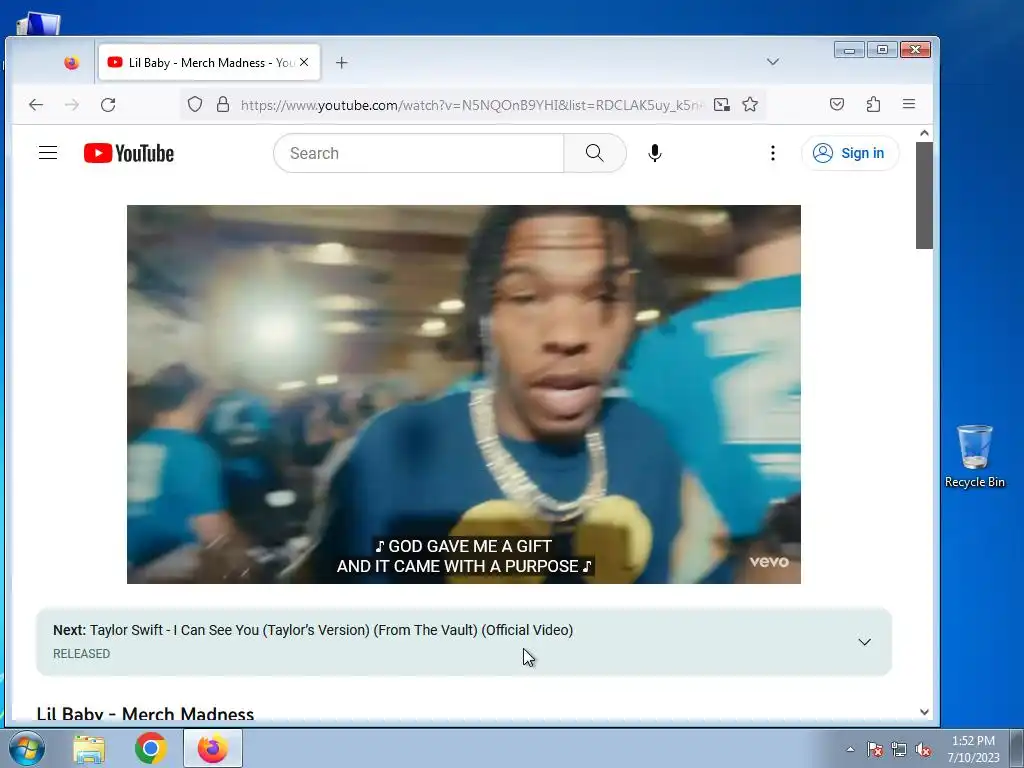Open Firefox extensions puzzle icon
The height and width of the screenshot is (768, 1024).
click(x=873, y=104)
